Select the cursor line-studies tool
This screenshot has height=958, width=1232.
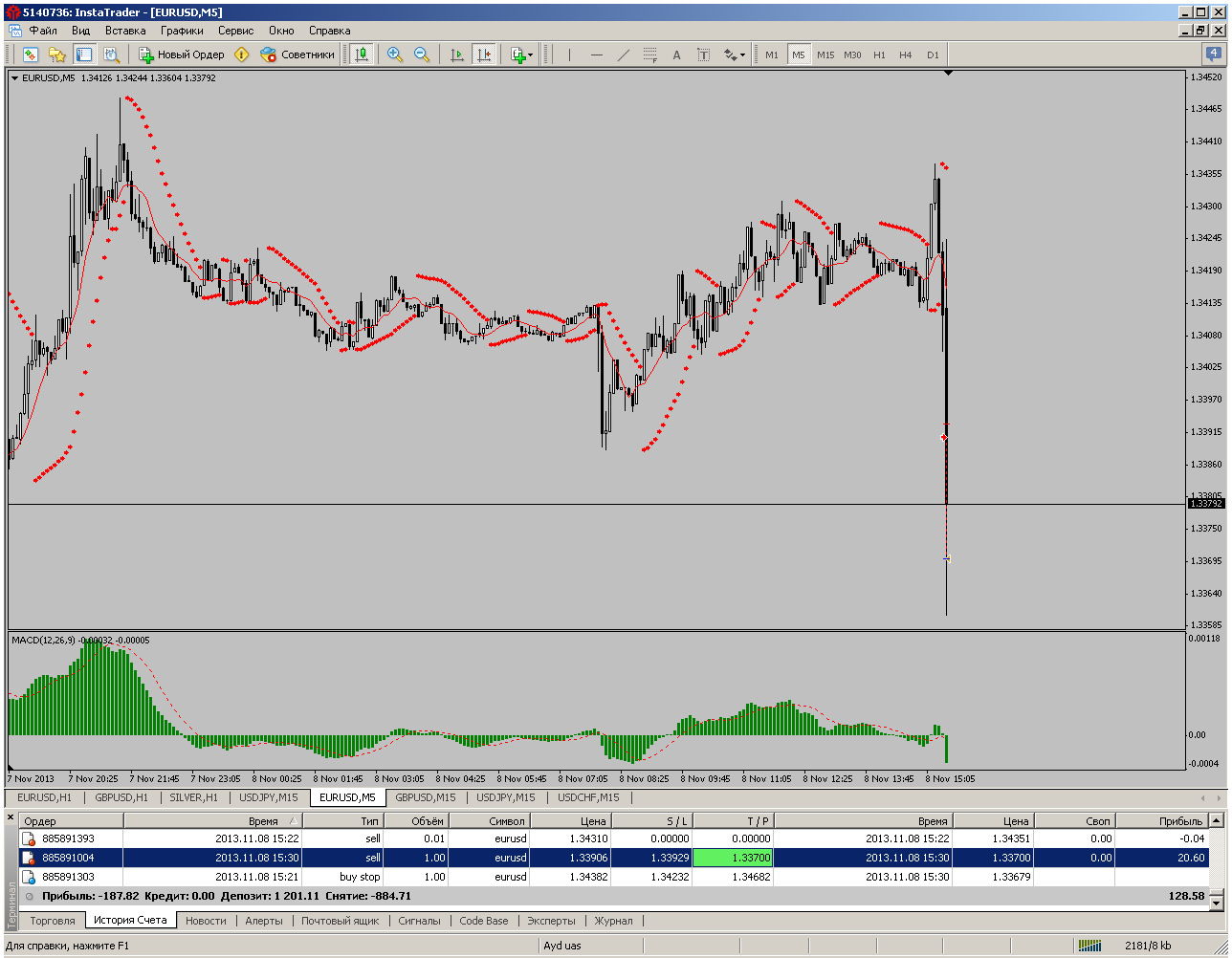click(x=569, y=54)
